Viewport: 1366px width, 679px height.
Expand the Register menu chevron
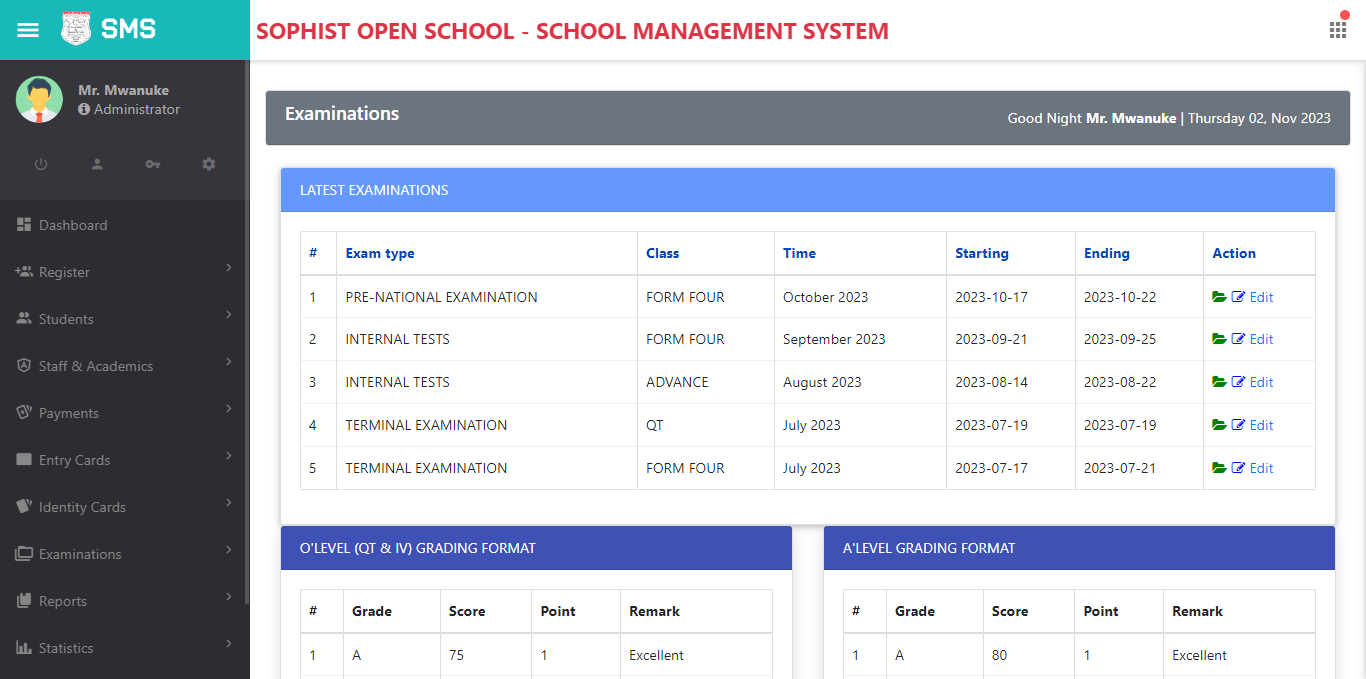point(229,268)
